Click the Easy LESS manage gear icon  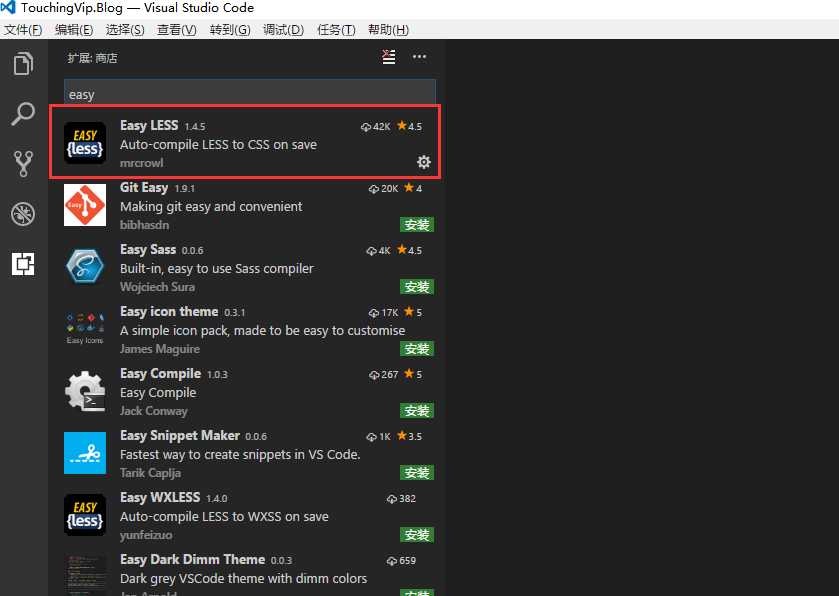(424, 162)
